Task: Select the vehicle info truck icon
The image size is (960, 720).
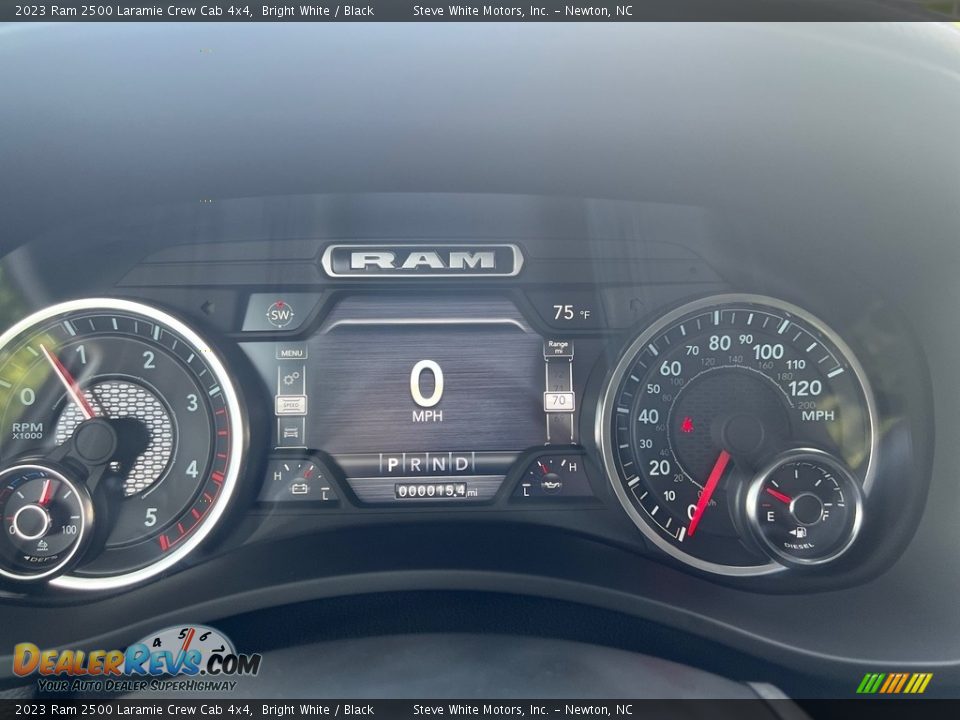Action: (291, 432)
